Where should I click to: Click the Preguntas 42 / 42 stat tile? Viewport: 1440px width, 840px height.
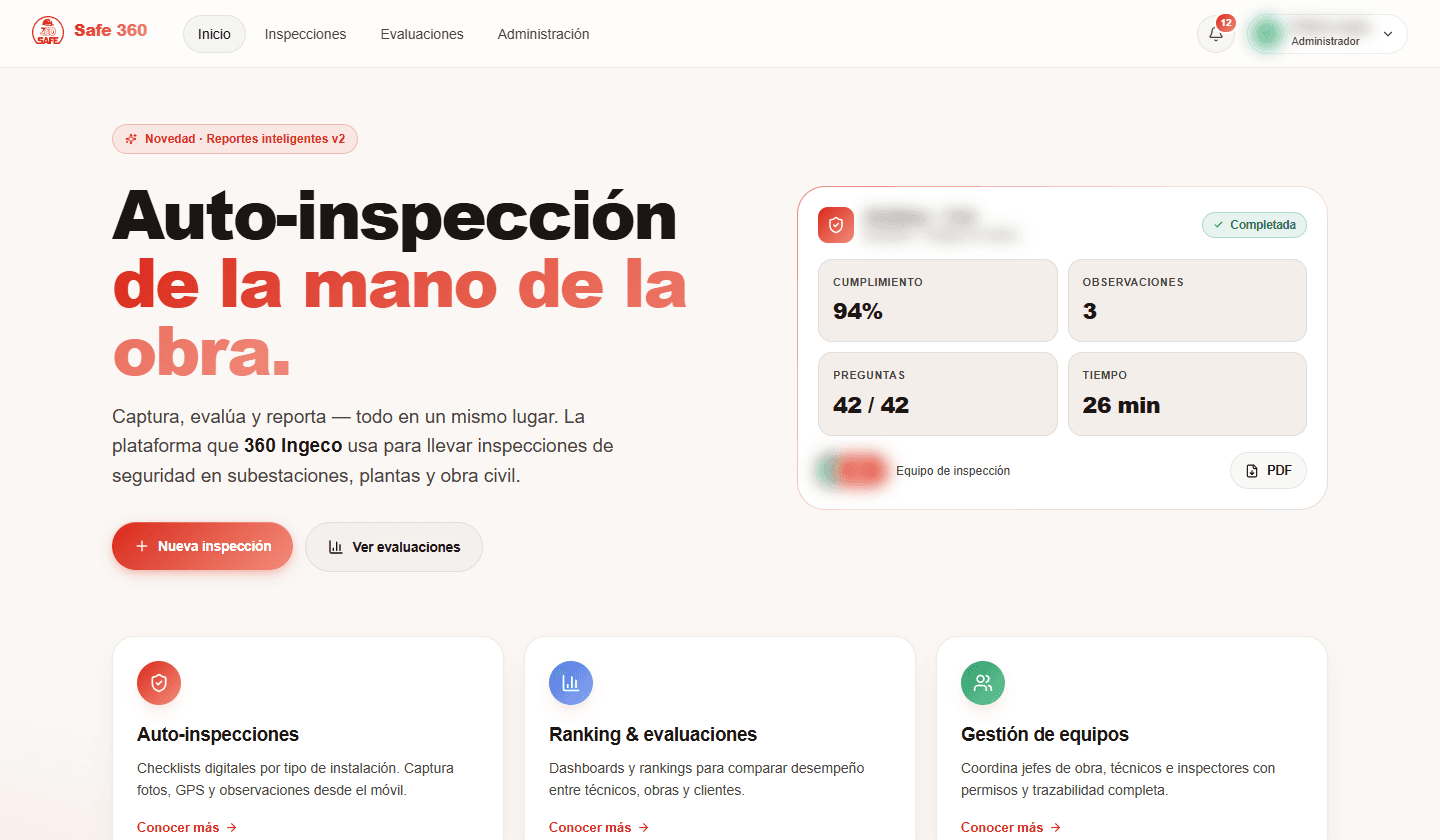tap(938, 394)
